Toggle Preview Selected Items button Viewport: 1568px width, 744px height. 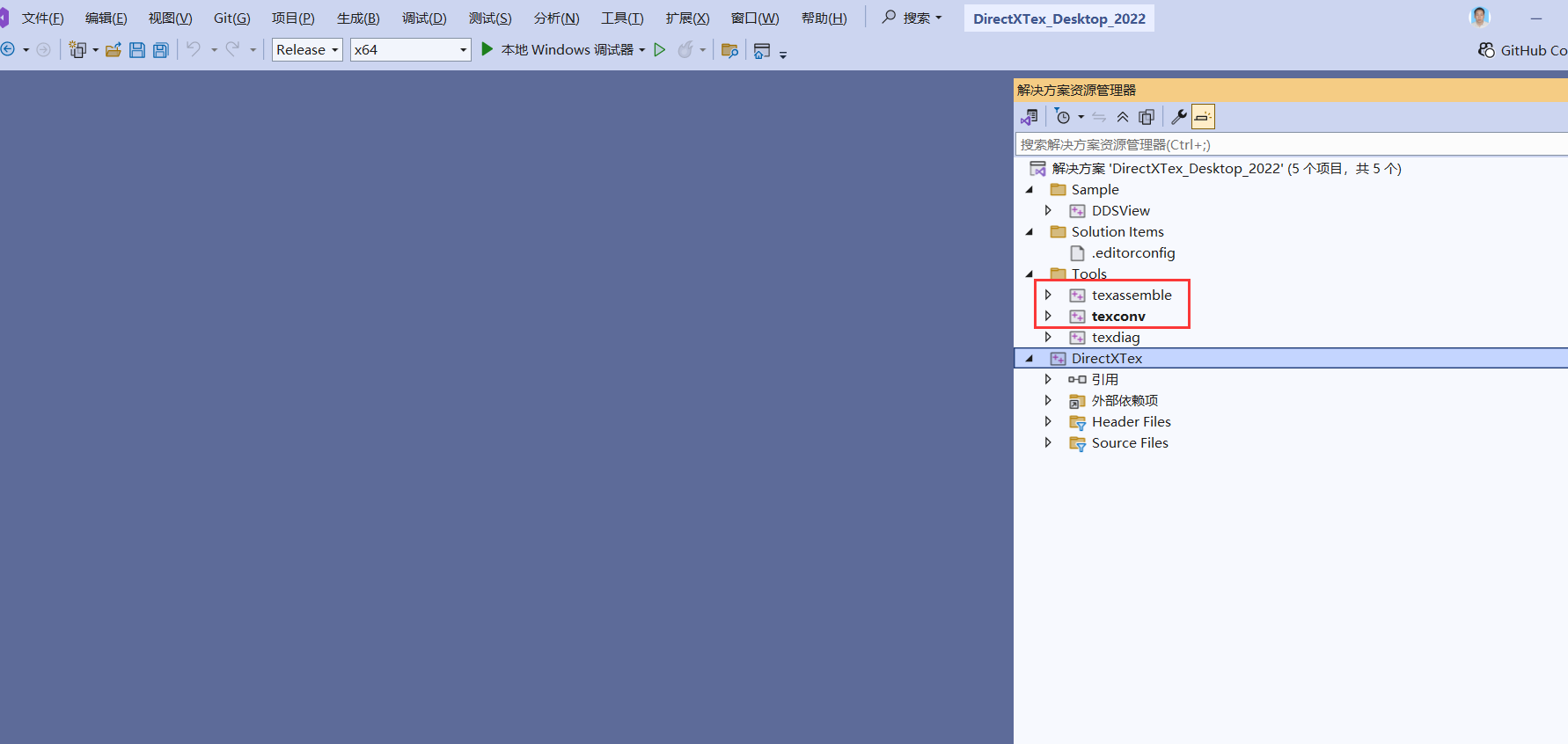point(1203,117)
